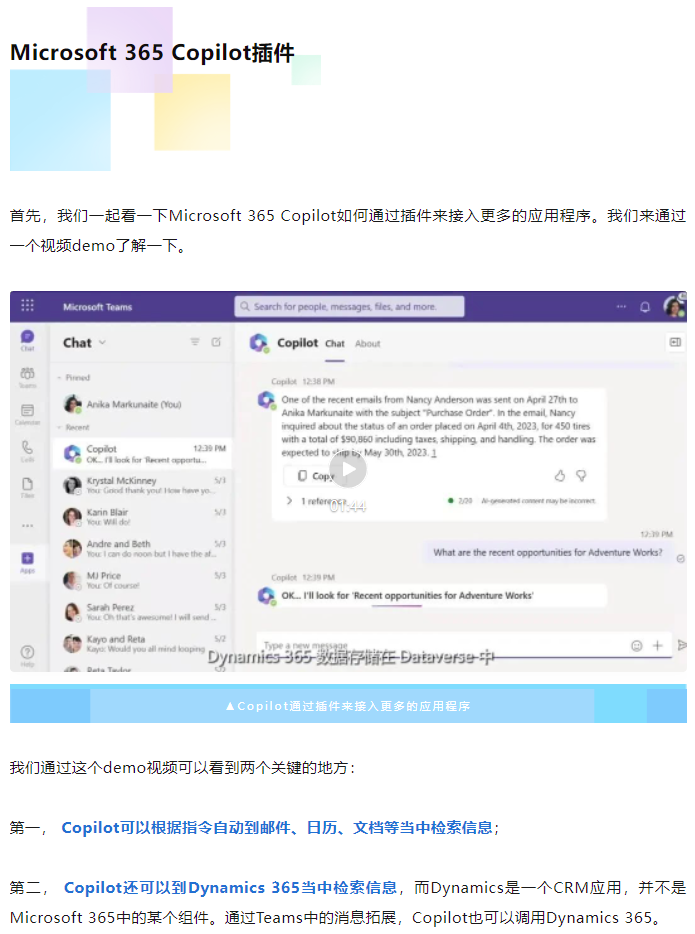Open the side panel icon in header
Screen dimensions: 695x934
(675, 342)
